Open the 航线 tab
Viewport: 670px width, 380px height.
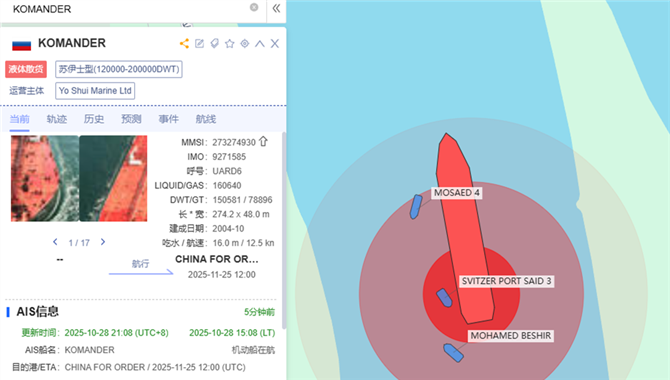pyautogui.click(x=206, y=119)
